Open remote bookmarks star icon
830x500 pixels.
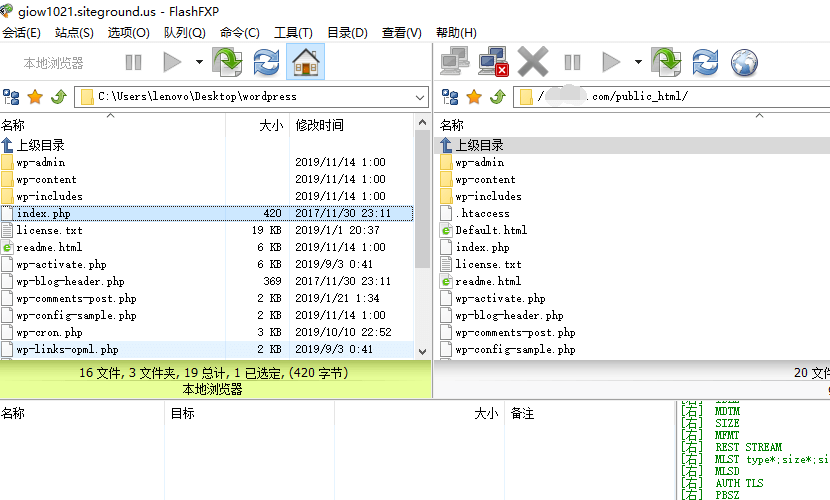(474, 97)
